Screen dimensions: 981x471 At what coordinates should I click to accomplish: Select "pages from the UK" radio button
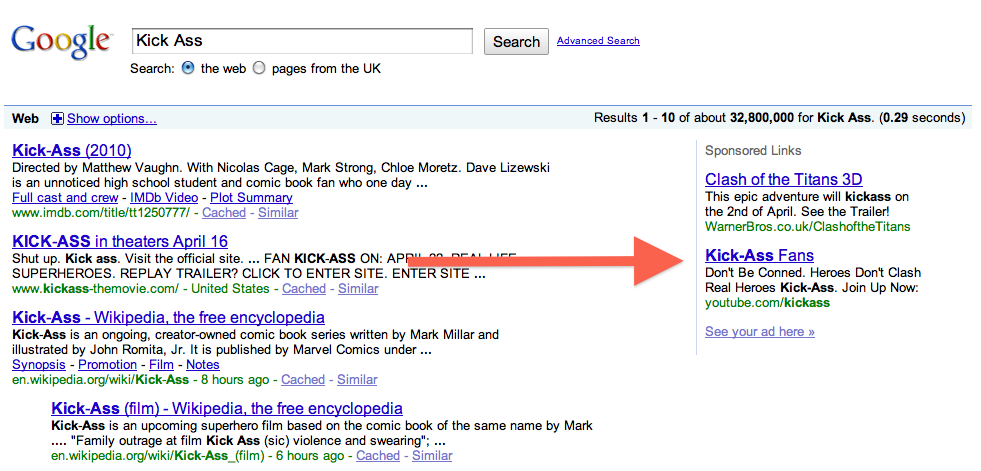click(259, 68)
